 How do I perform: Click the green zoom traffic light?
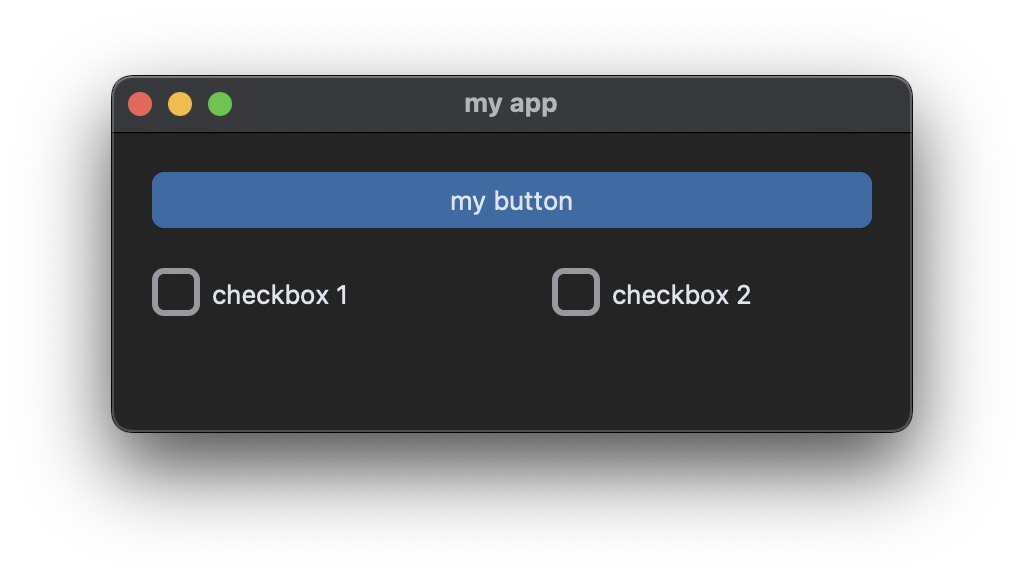pos(220,103)
